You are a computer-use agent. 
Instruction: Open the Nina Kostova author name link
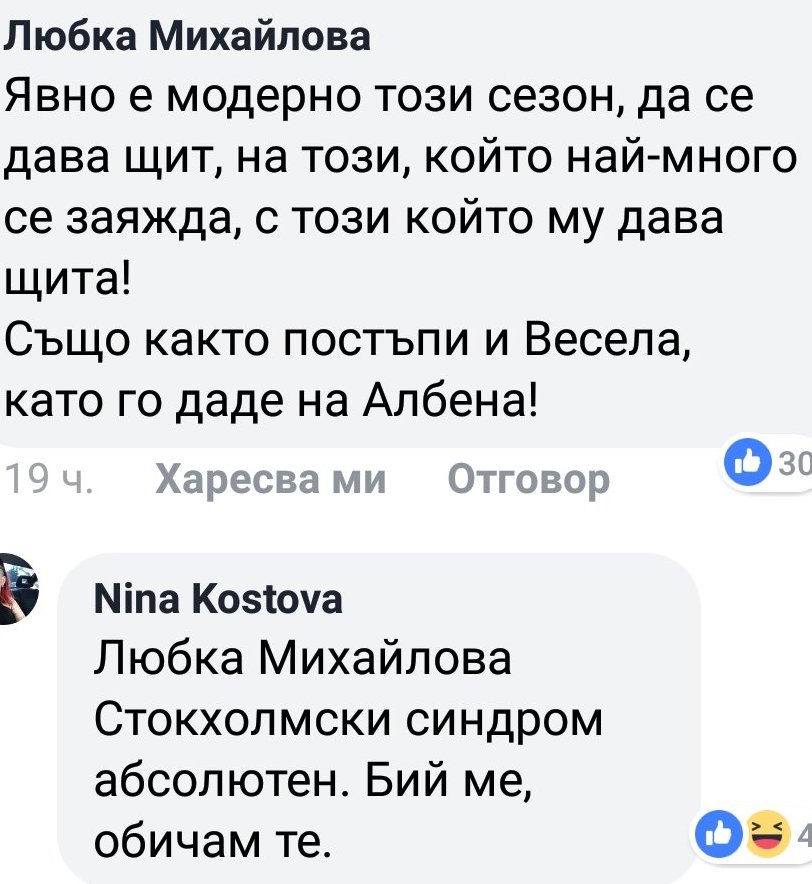pos(217,599)
